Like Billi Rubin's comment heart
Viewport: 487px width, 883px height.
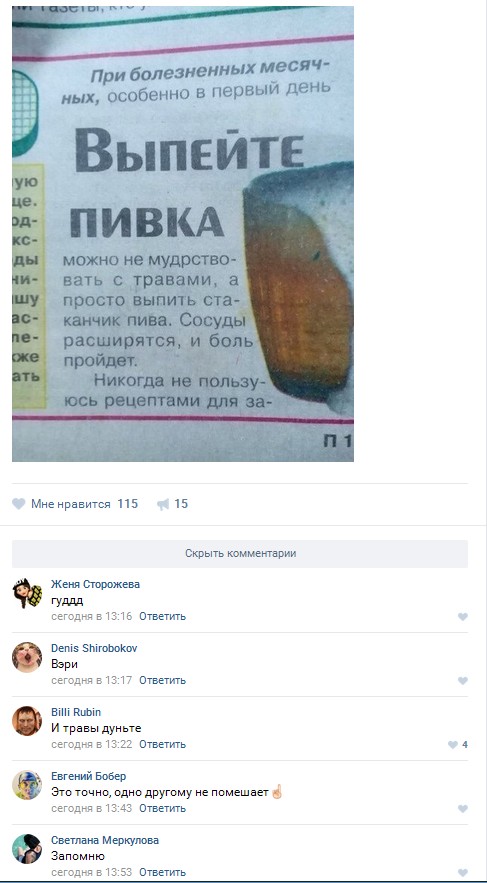(x=453, y=745)
